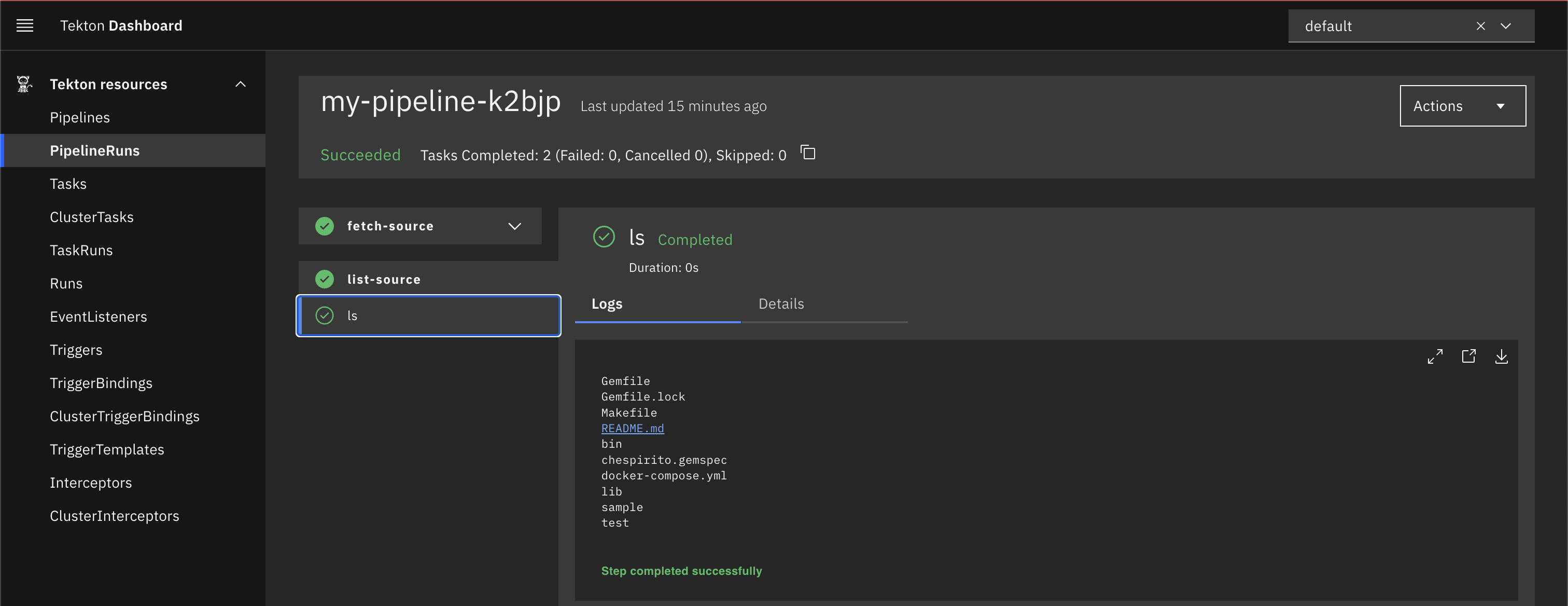1568x606 pixels.
Task: Click the fetch-source success checkmark icon
Action: tap(325, 226)
